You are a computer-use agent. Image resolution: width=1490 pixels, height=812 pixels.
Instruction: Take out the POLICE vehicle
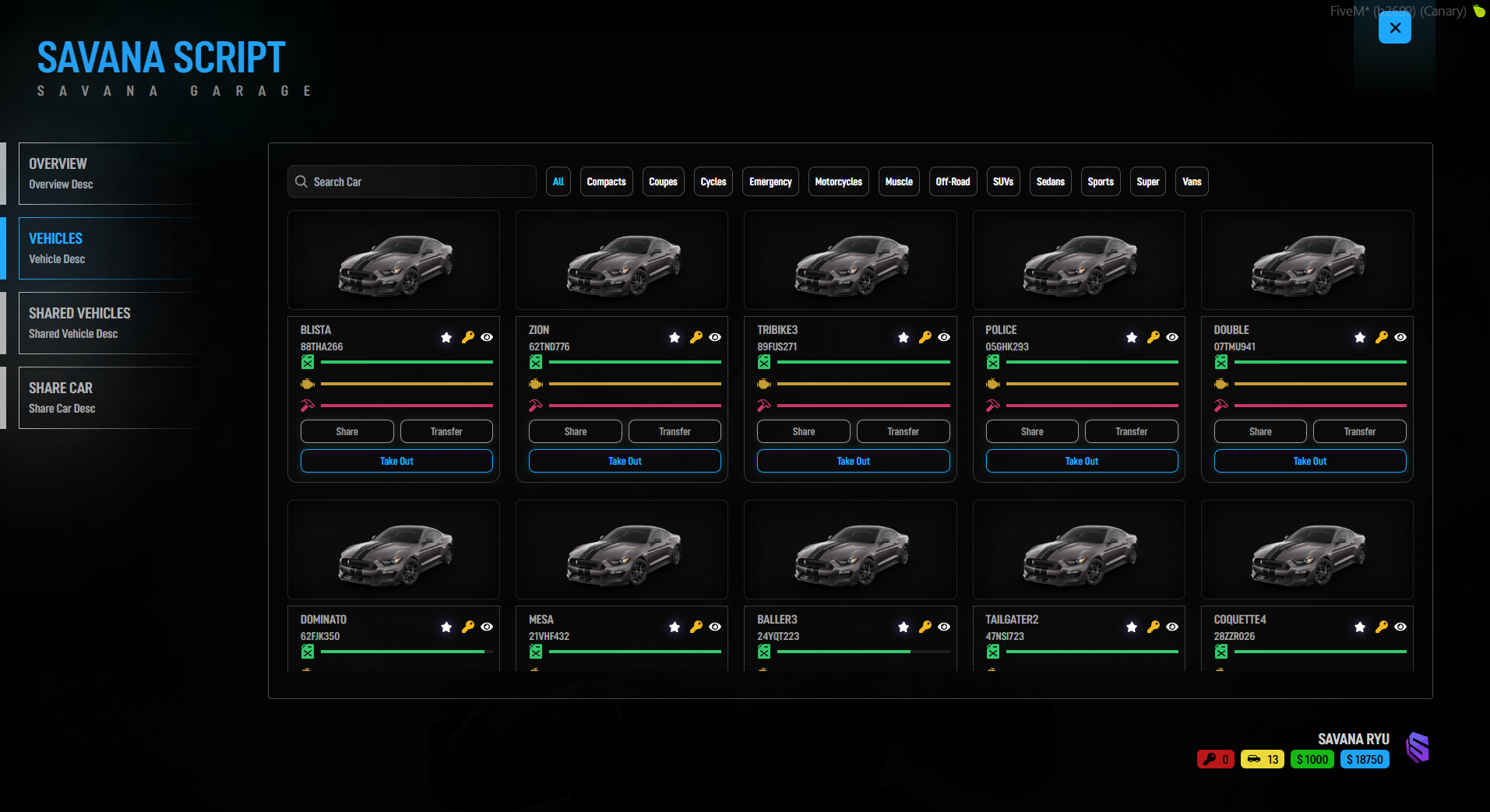(x=1082, y=461)
